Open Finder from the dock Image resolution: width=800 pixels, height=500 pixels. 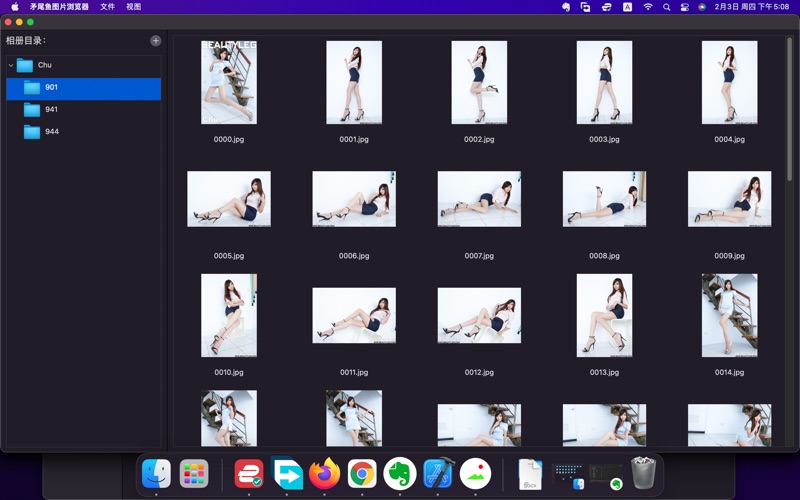156,473
